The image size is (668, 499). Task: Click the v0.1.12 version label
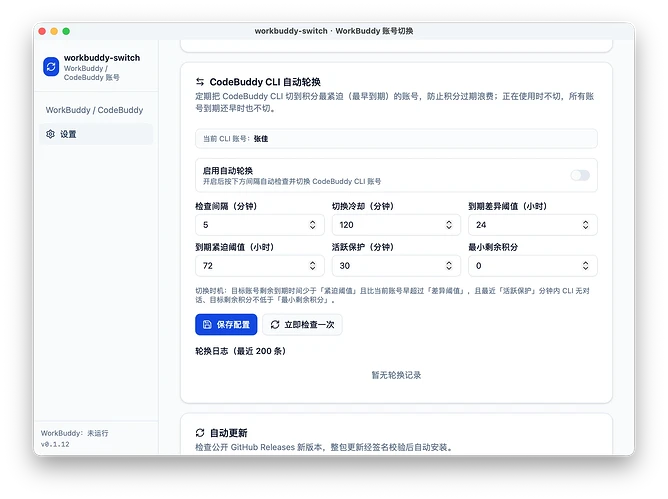click(55, 444)
